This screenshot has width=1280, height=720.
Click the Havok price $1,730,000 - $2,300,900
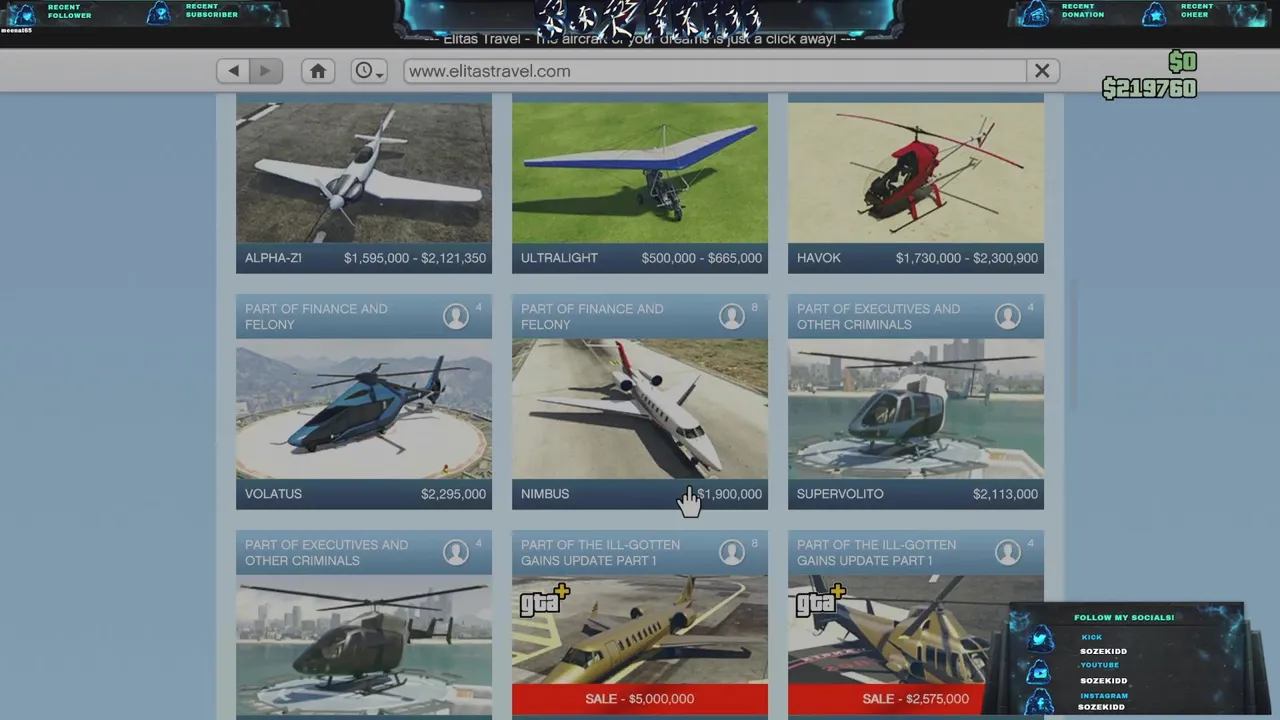point(967,258)
